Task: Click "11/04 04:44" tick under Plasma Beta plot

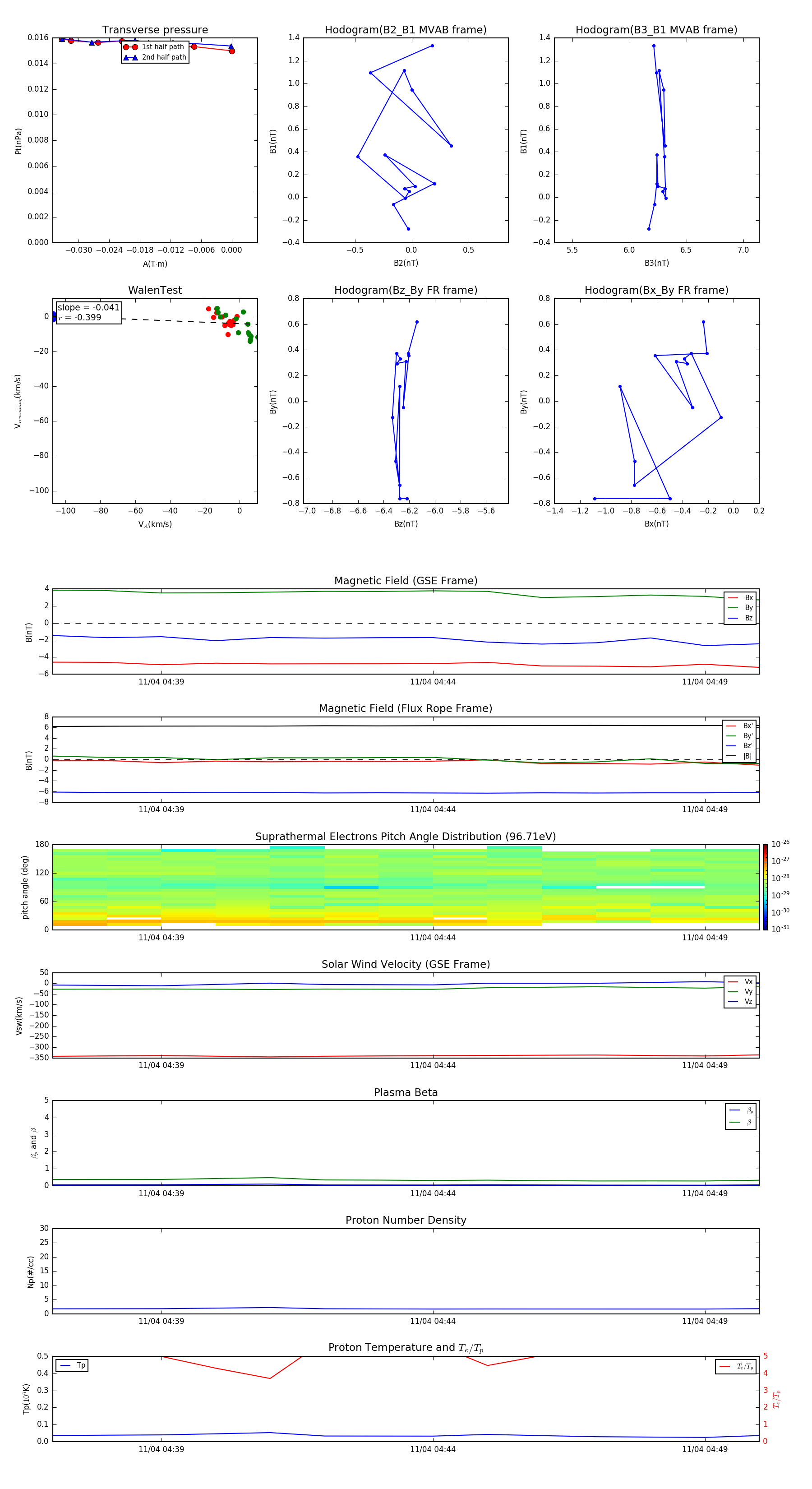Action: pyautogui.click(x=433, y=1193)
